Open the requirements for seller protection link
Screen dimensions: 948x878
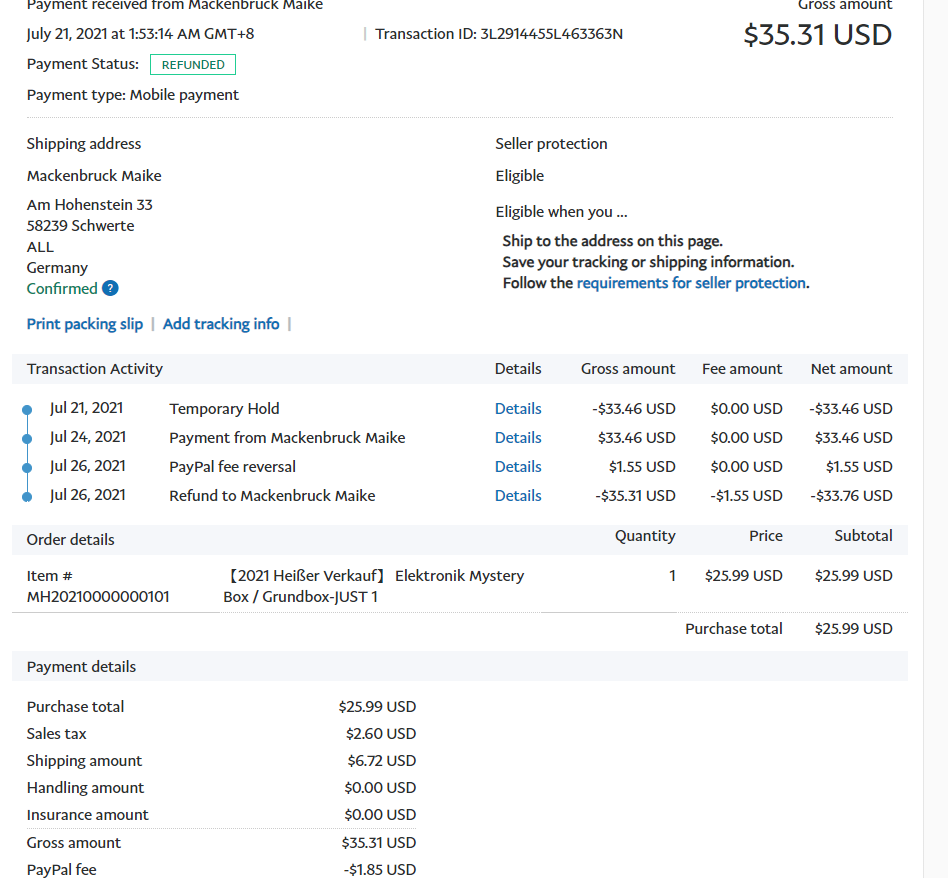pyautogui.click(x=691, y=283)
